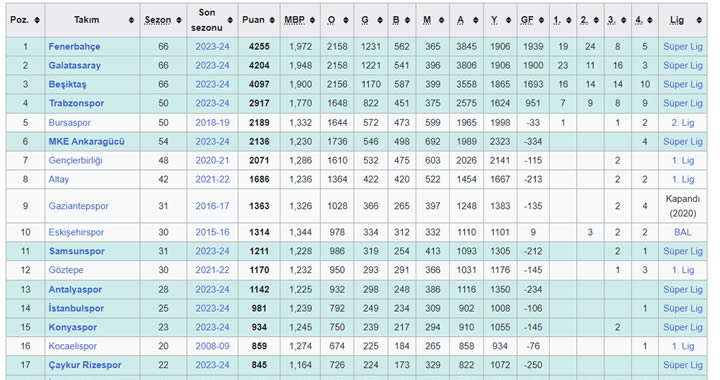Sort by Puan column sort icon
The width and height of the screenshot is (720, 380).
[x=272, y=20]
